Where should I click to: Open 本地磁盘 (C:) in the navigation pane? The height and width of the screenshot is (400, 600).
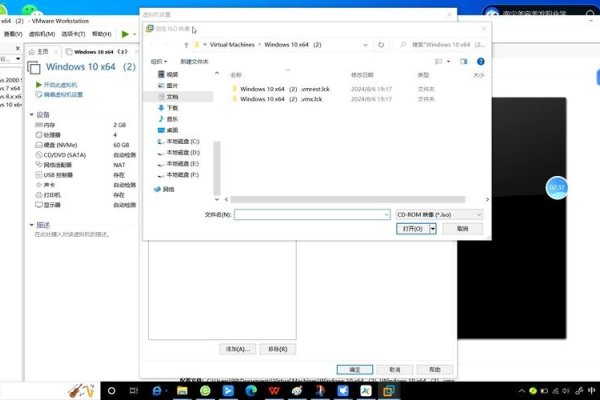click(x=179, y=141)
